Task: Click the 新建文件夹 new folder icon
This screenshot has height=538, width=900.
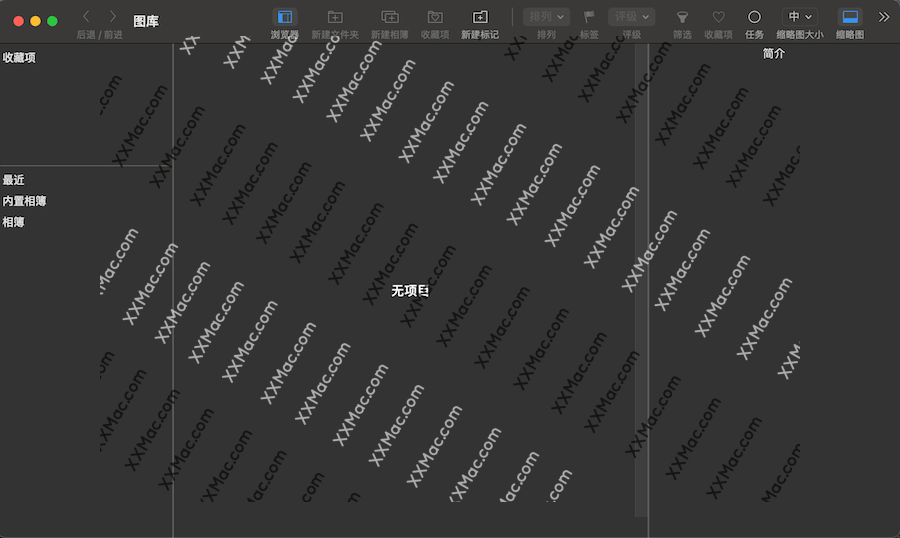Action: (335, 17)
